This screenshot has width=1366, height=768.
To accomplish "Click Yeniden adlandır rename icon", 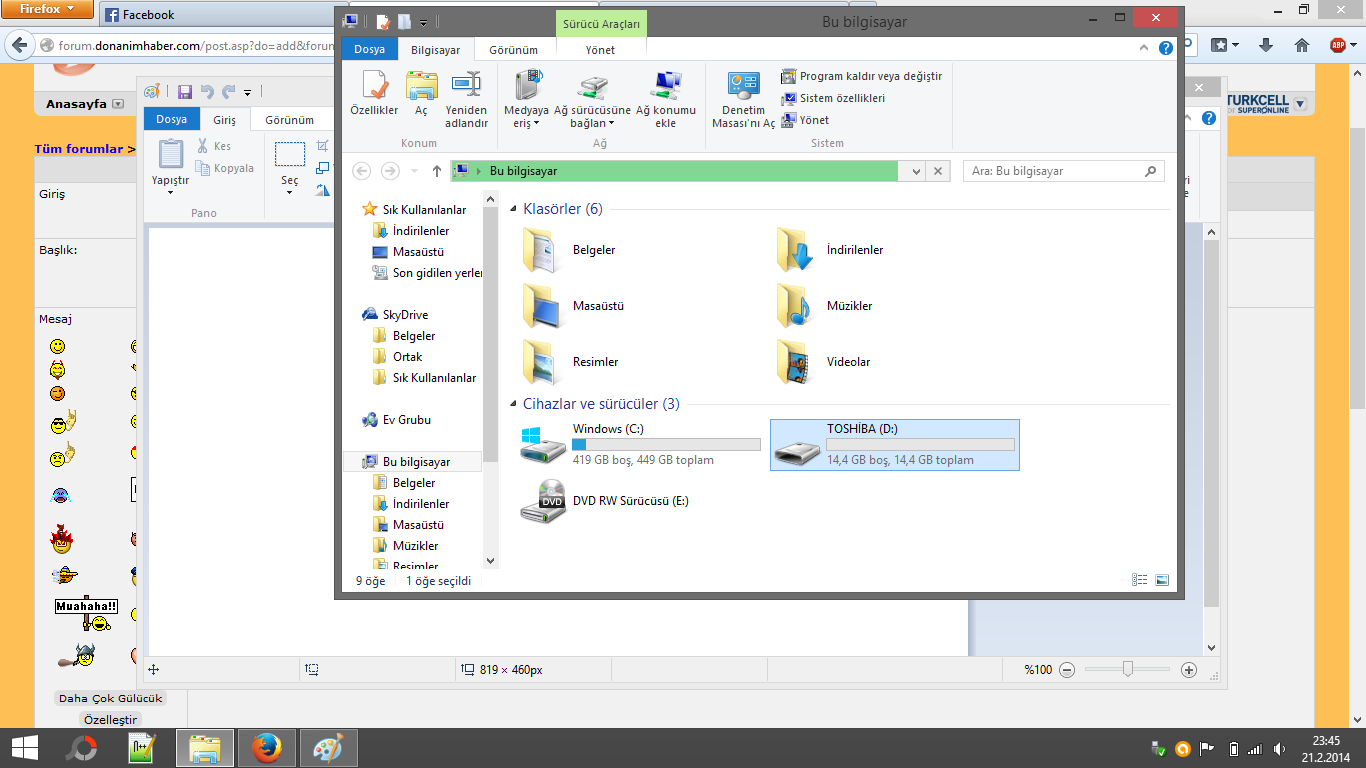I will click(466, 99).
